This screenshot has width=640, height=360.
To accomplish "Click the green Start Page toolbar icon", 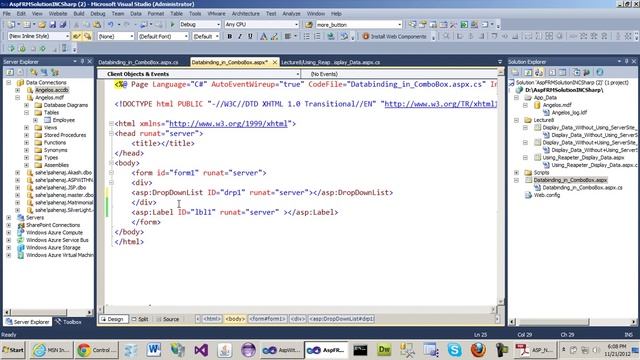I will (x=464, y=24).
